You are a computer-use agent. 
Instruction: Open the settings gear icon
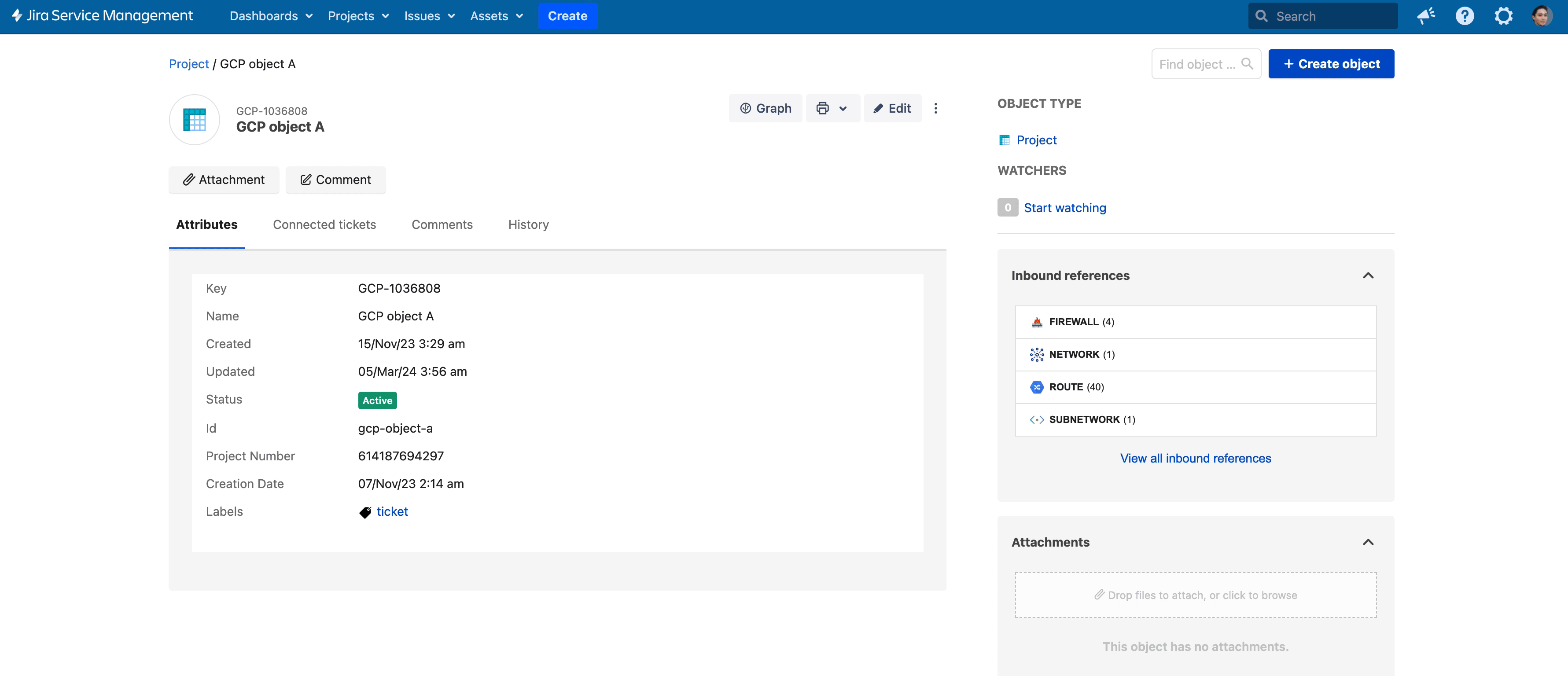point(1503,16)
